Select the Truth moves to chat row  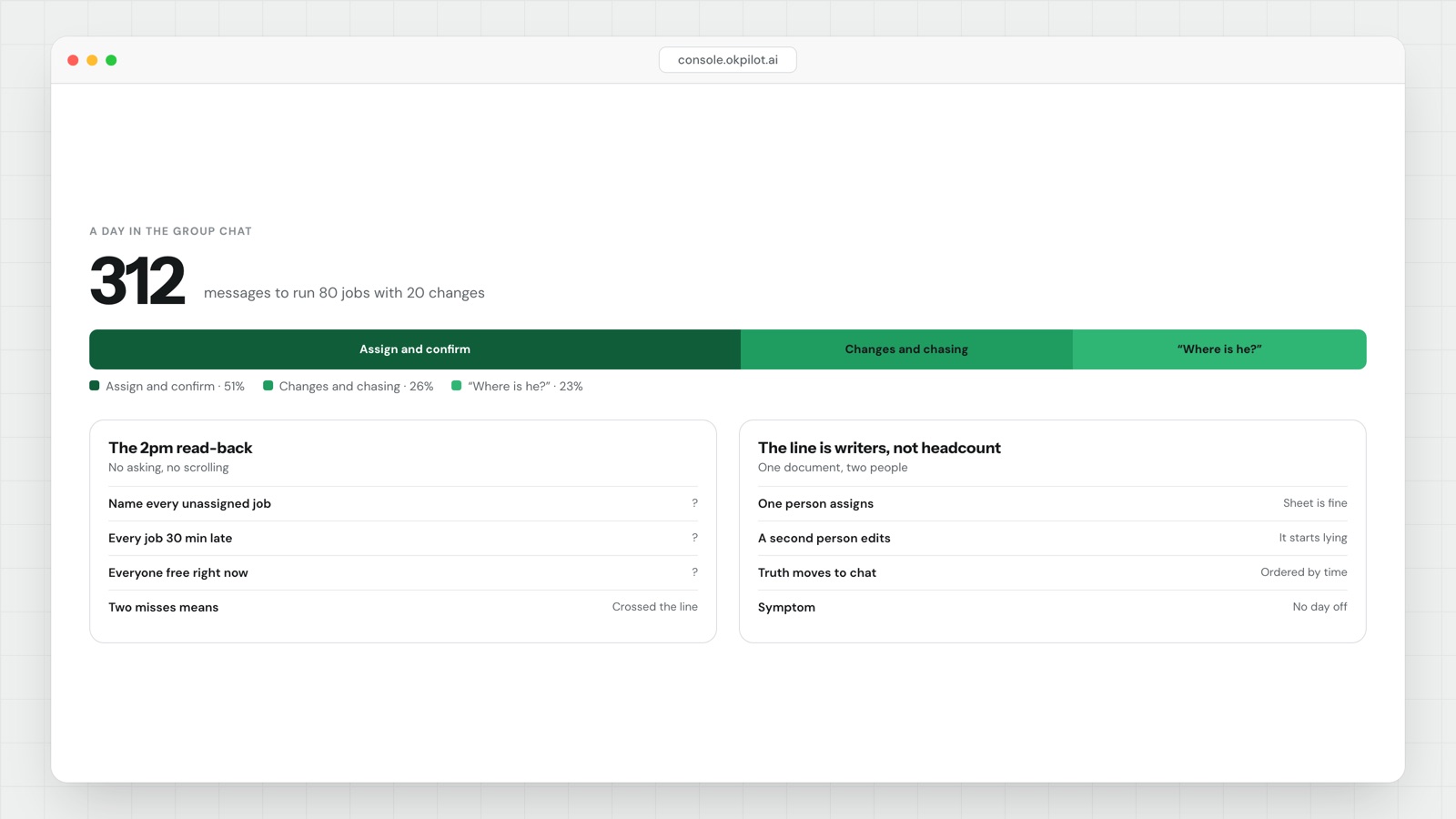(x=1053, y=572)
